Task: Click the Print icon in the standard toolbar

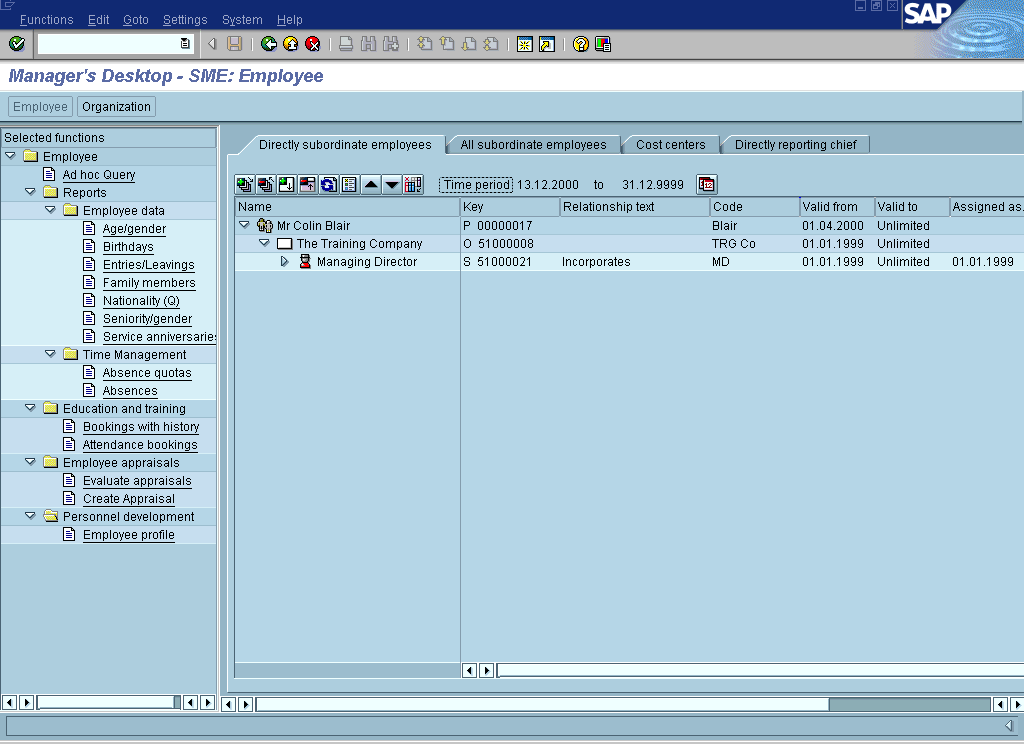Action: 346,44
